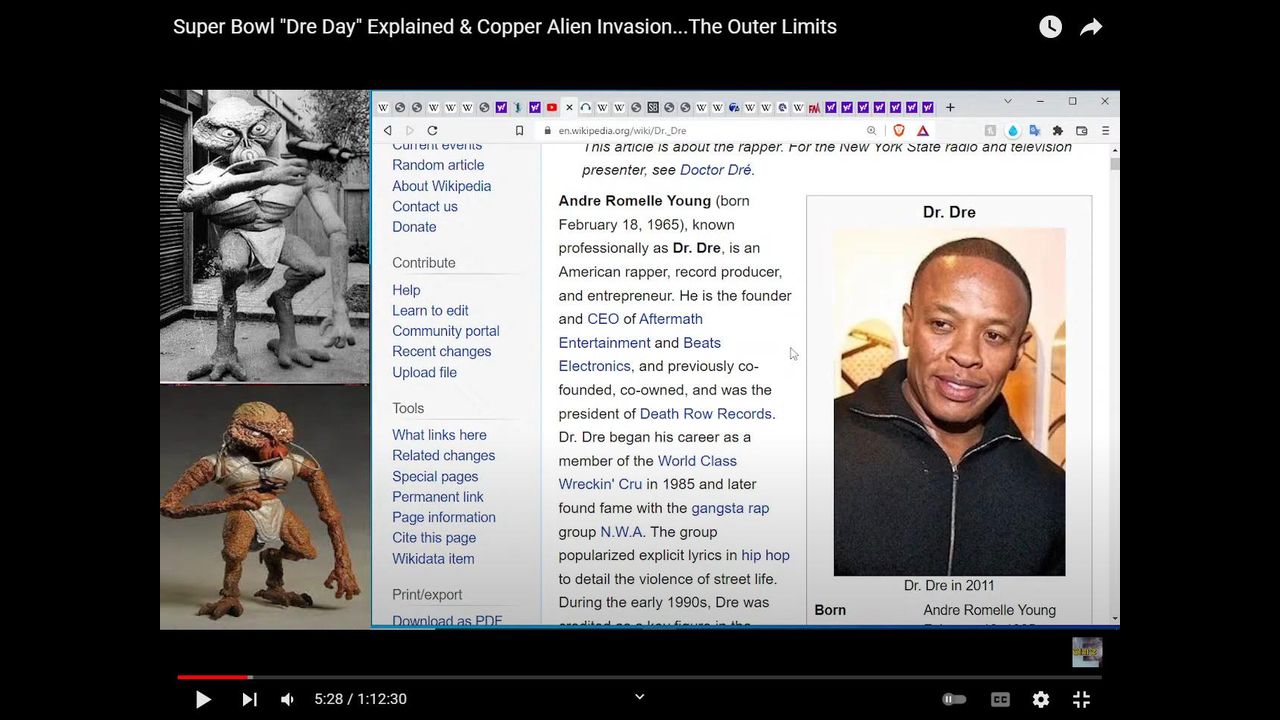The width and height of the screenshot is (1280, 720).
Task: Click the video title at top
Action: pyautogui.click(x=504, y=27)
